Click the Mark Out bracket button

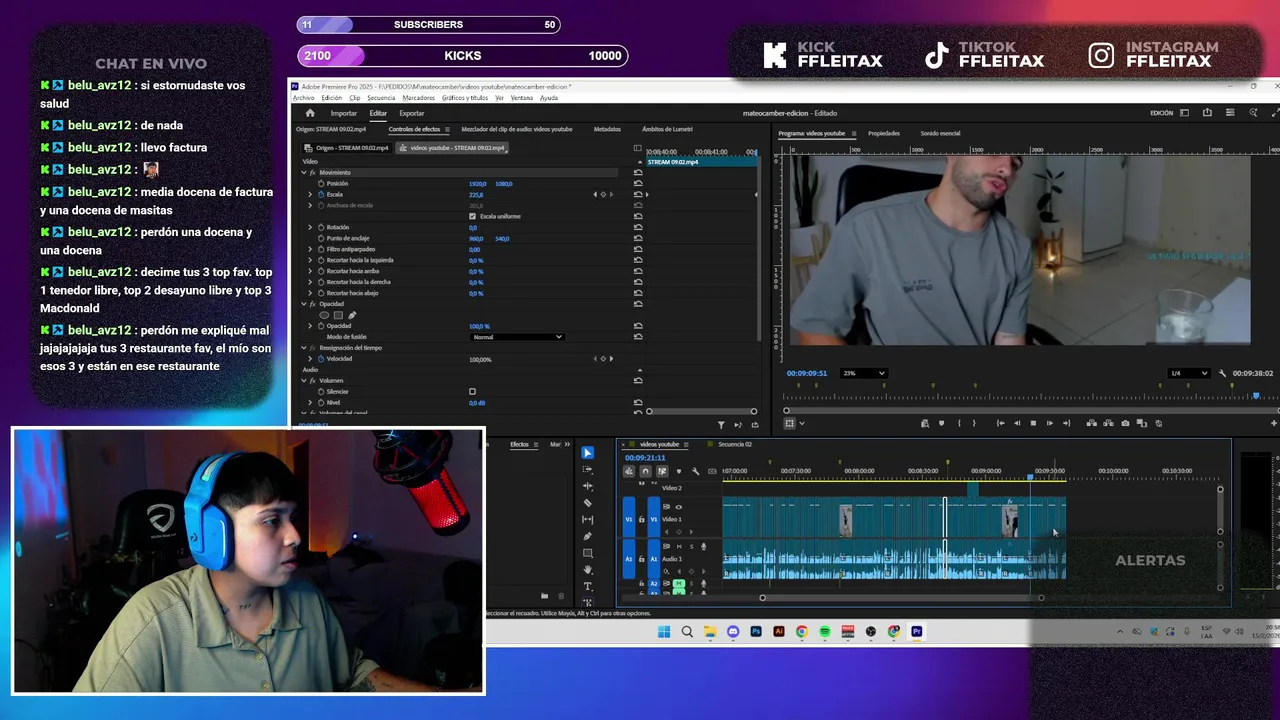coord(974,423)
